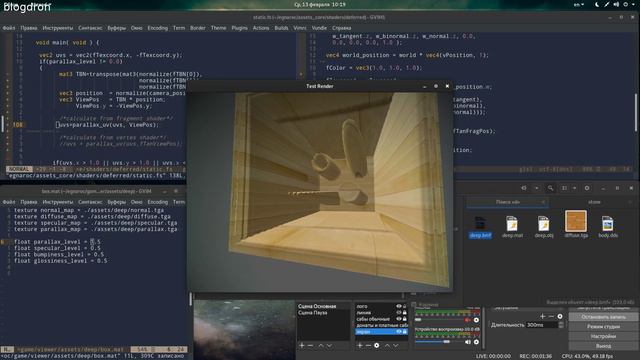Mute the playback device speaker icon
Image resolution: width=640 pixels, height=360 pixels.
tap(468, 342)
